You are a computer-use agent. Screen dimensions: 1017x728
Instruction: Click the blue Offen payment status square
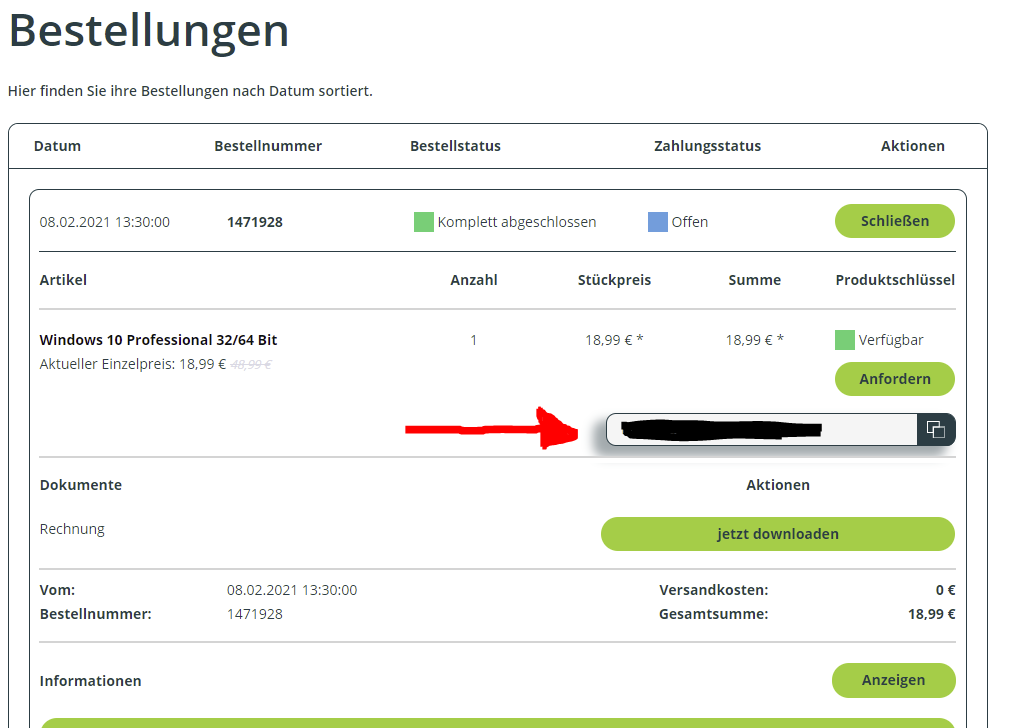click(658, 222)
